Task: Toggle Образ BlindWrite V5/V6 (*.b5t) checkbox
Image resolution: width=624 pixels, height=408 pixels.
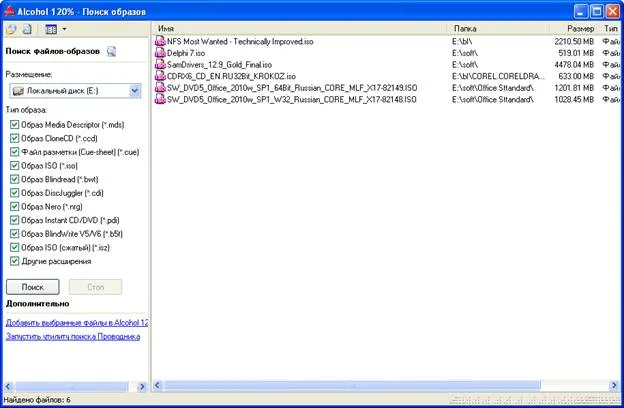Action: coord(14,234)
